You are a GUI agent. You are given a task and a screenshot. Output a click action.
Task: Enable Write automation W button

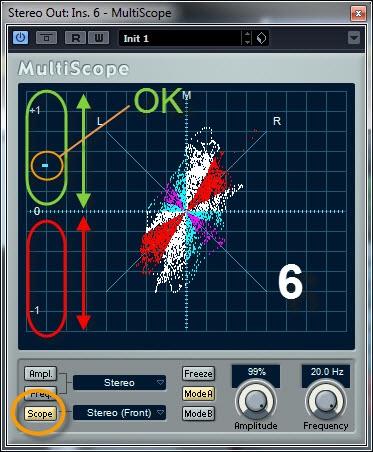pyautogui.click(x=99, y=38)
